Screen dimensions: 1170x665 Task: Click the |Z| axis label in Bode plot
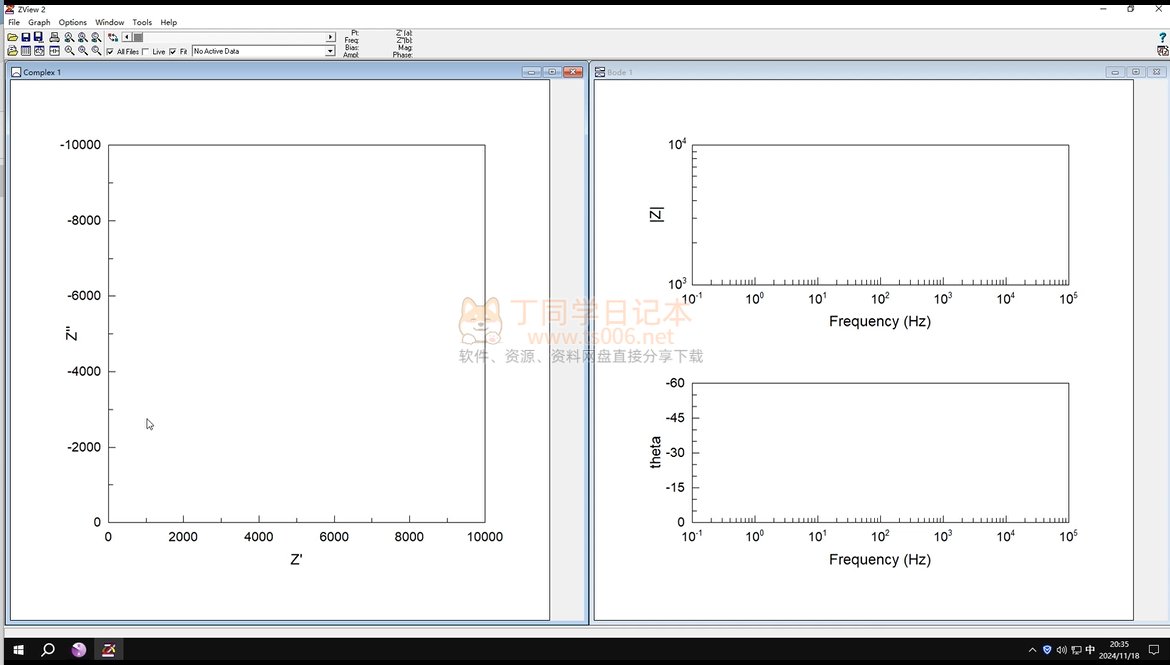[657, 215]
